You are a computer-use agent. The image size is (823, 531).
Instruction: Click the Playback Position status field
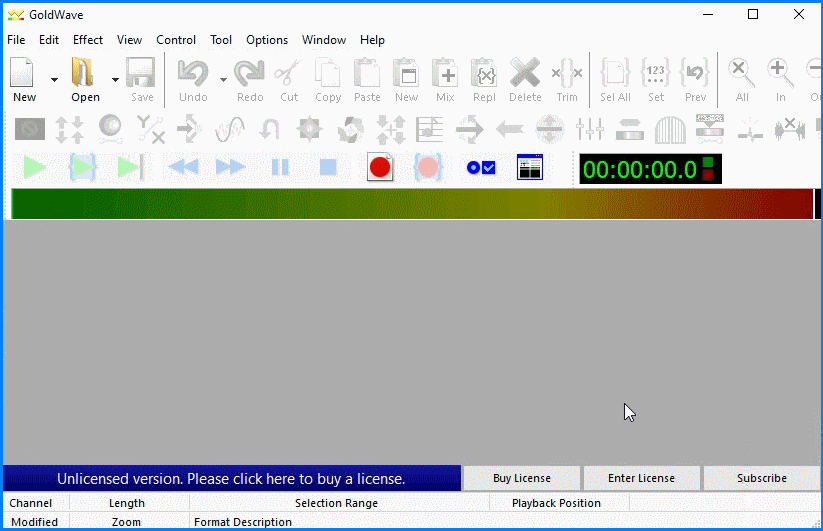pos(560,503)
